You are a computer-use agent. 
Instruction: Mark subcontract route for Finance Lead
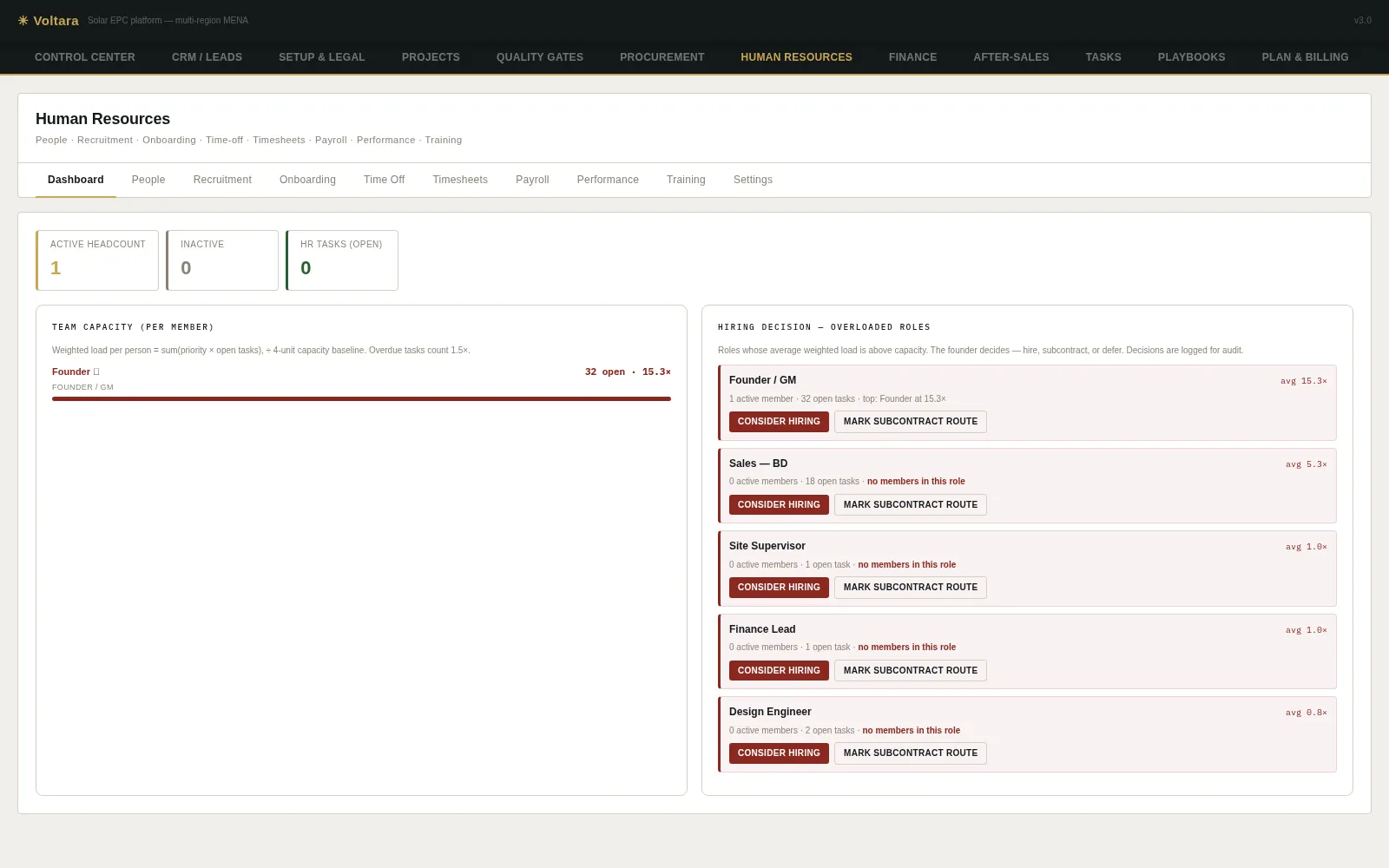pos(911,671)
